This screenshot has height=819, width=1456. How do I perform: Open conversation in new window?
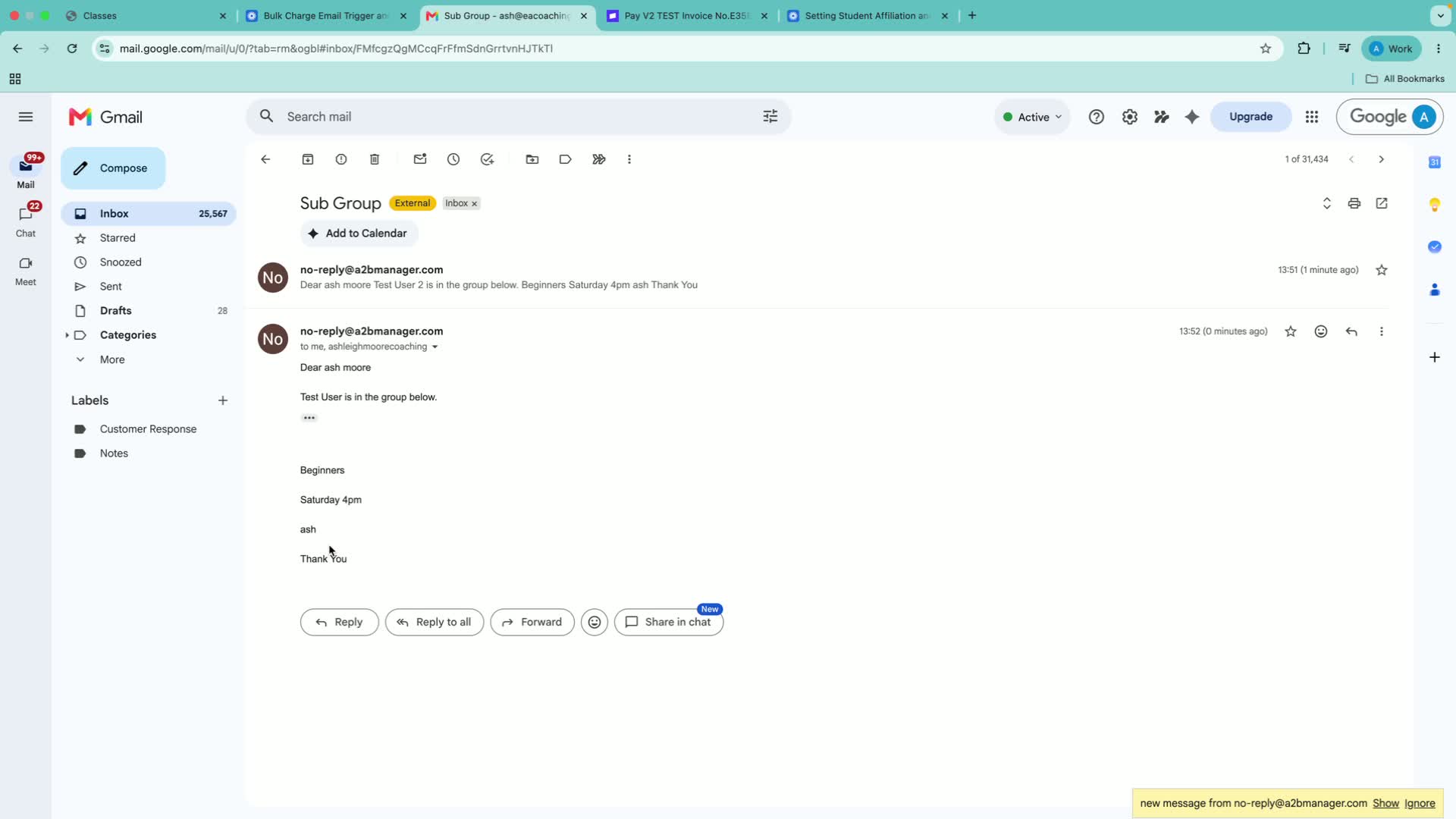1382,203
